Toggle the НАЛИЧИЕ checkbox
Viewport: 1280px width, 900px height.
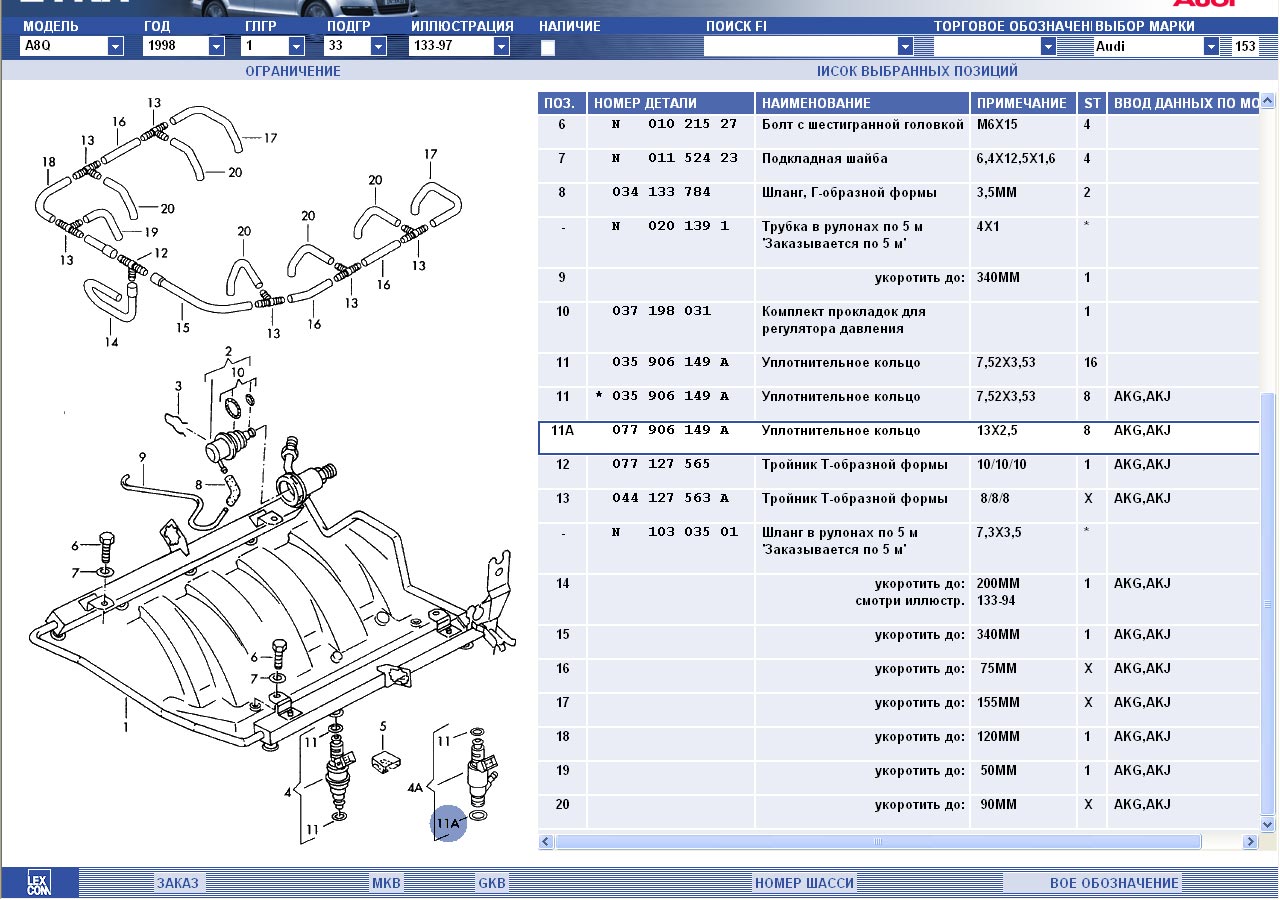(x=548, y=47)
